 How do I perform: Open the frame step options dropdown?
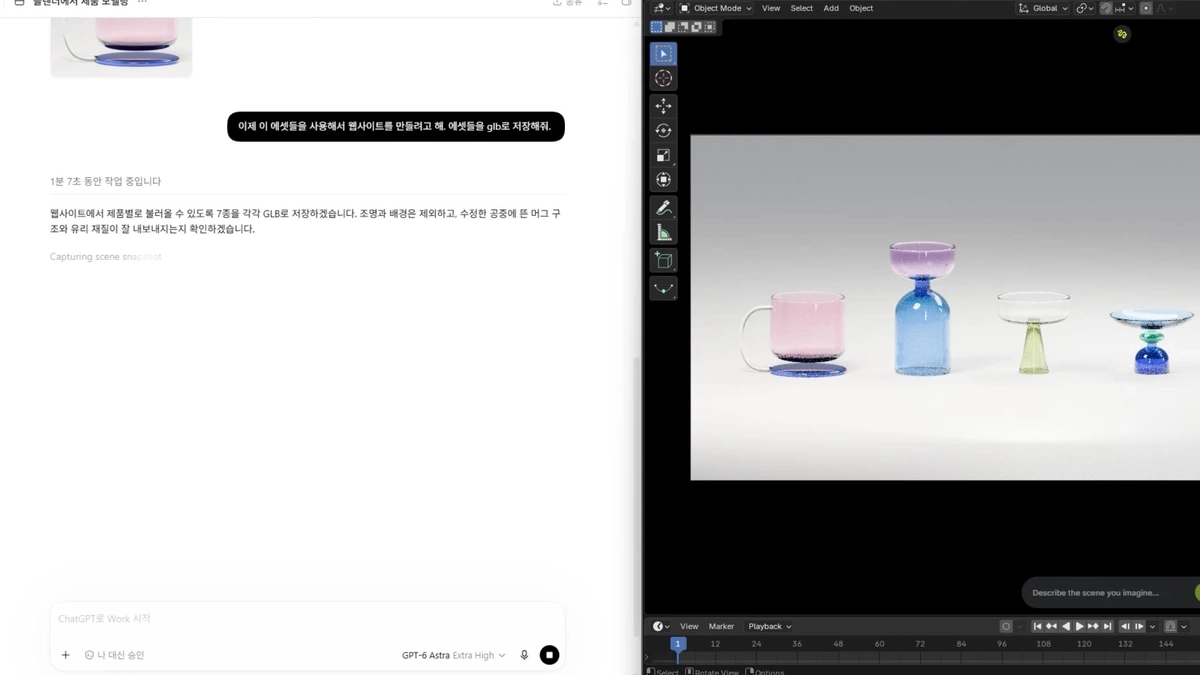click(1152, 626)
